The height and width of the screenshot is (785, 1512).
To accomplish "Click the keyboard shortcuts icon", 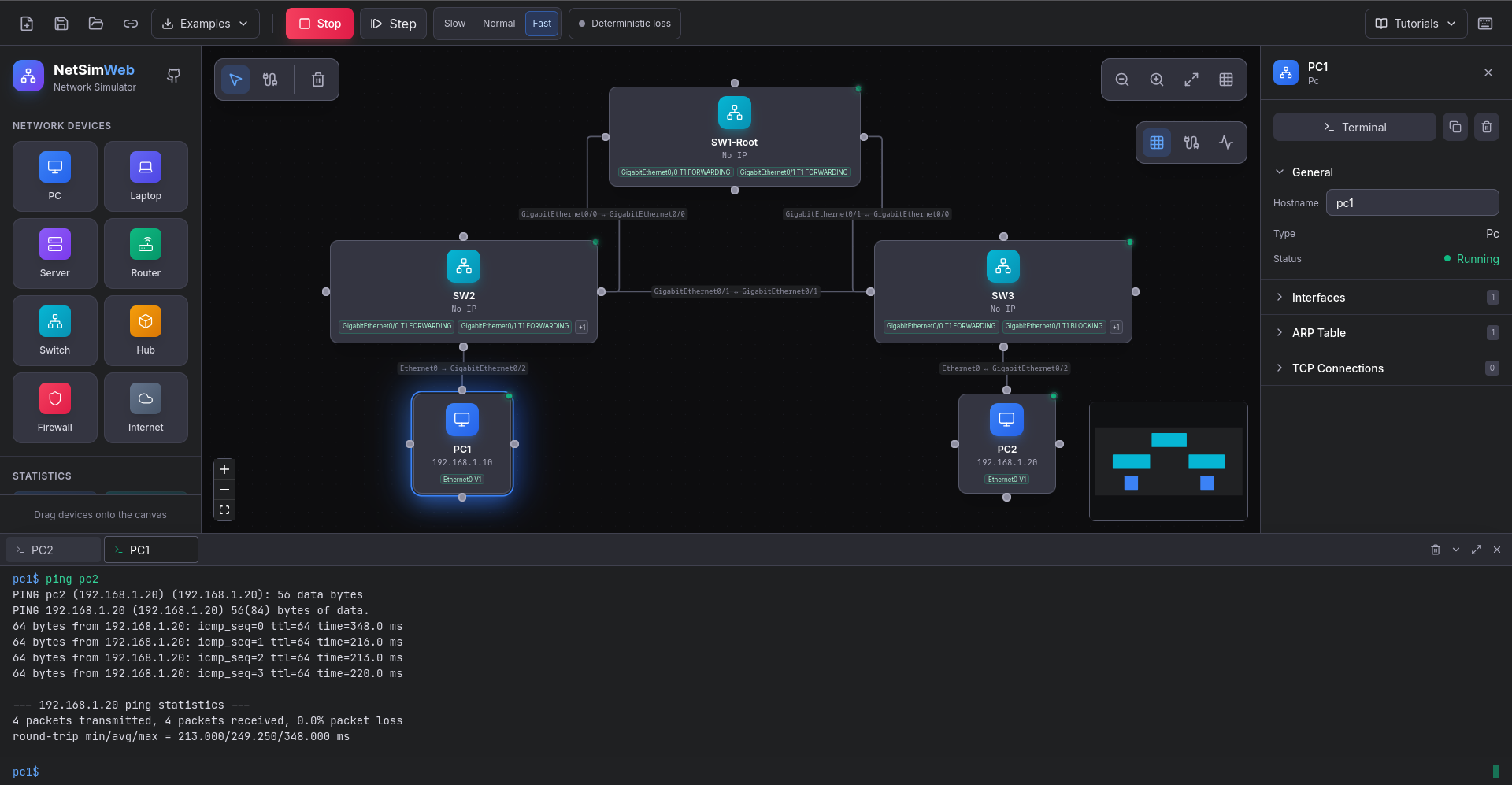I will click(1485, 24).
